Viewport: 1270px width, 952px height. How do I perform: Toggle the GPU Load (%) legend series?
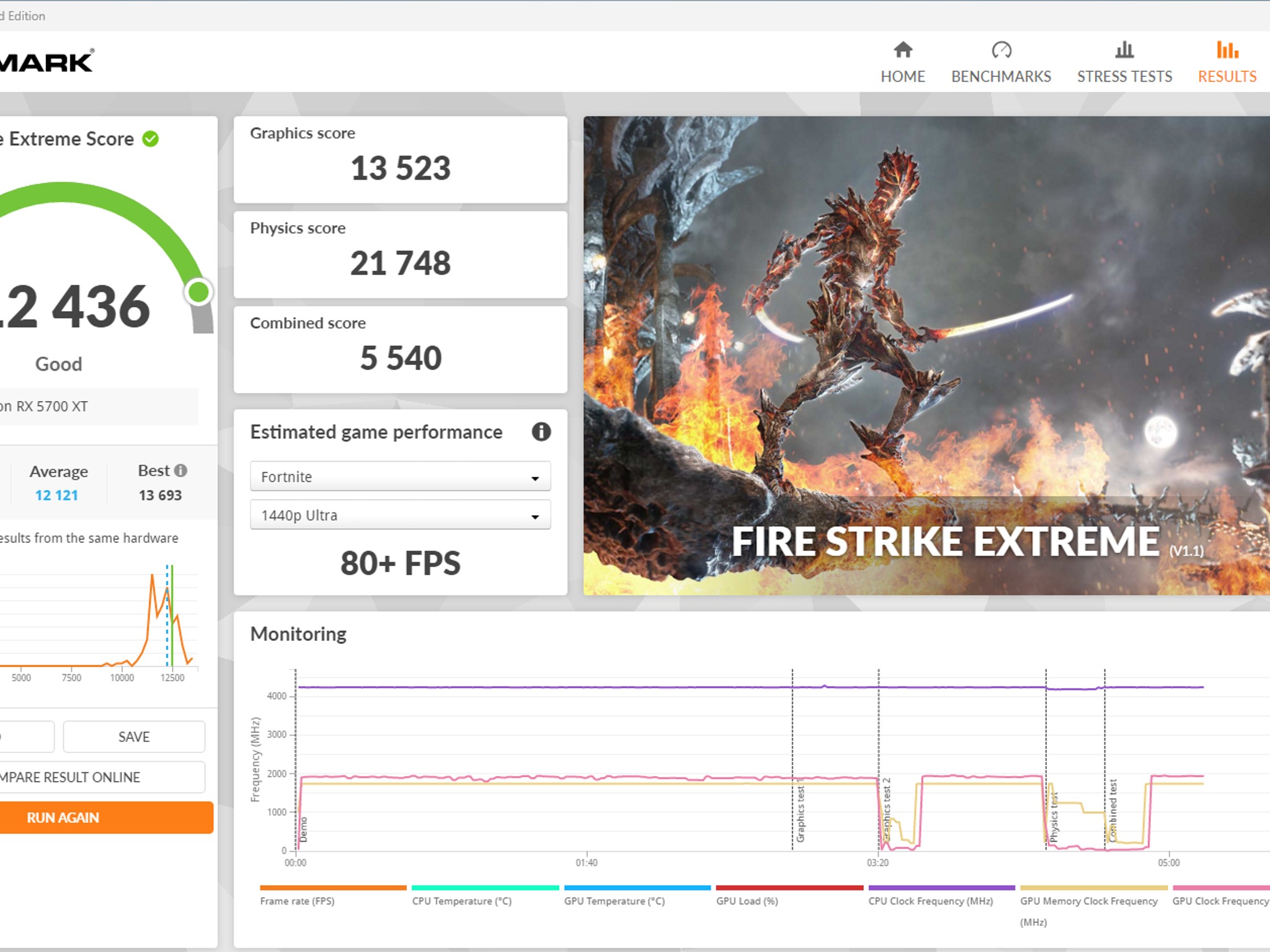click(x=747, y=901)
